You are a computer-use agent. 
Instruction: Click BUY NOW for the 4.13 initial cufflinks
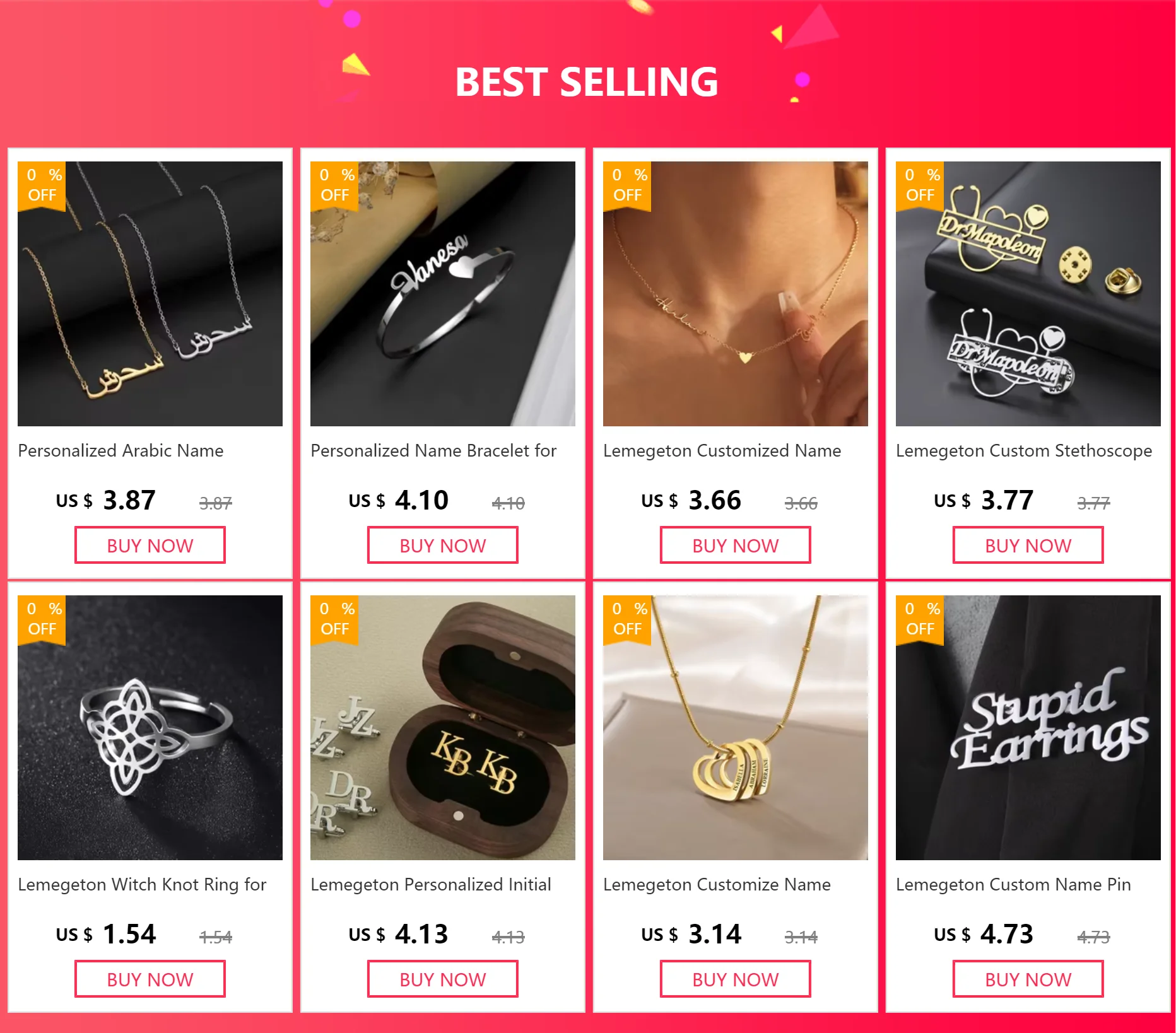(443, 979)
